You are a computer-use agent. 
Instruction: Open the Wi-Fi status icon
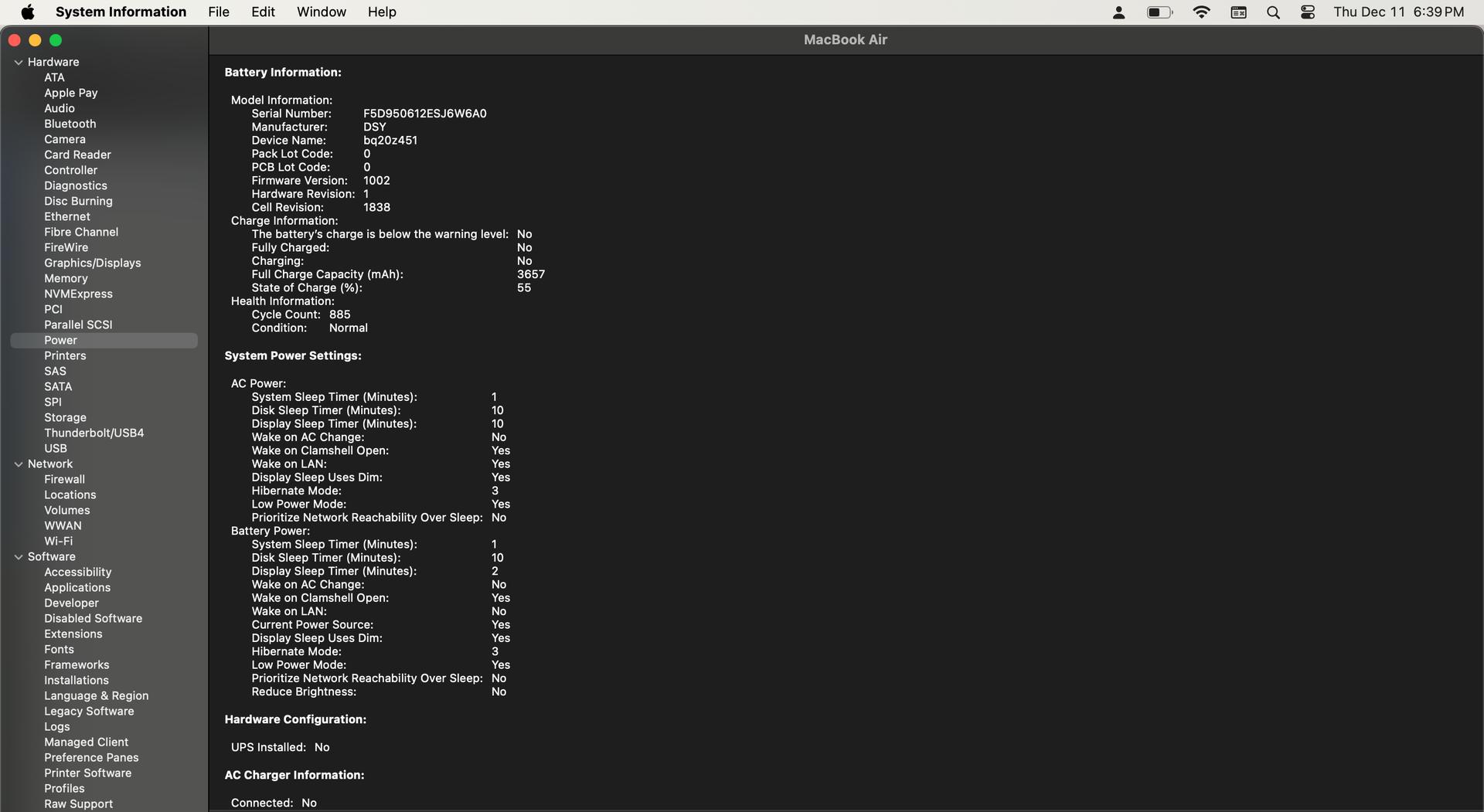(x=1201, y=12)
